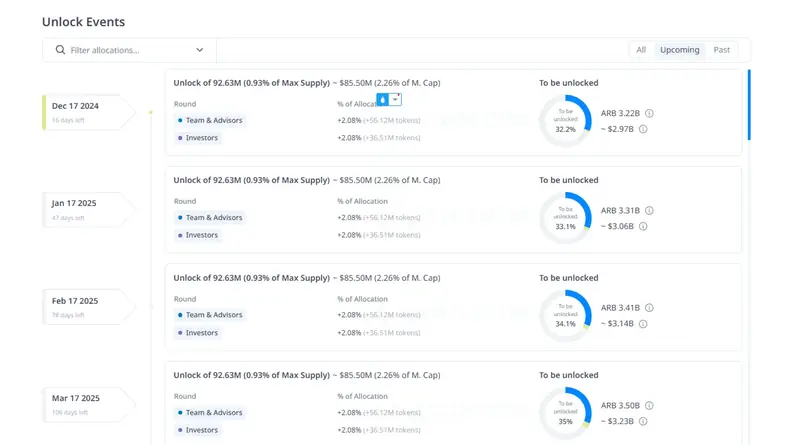Click the ARB 3.50B value
800x445 pixels.
point(620,405)
